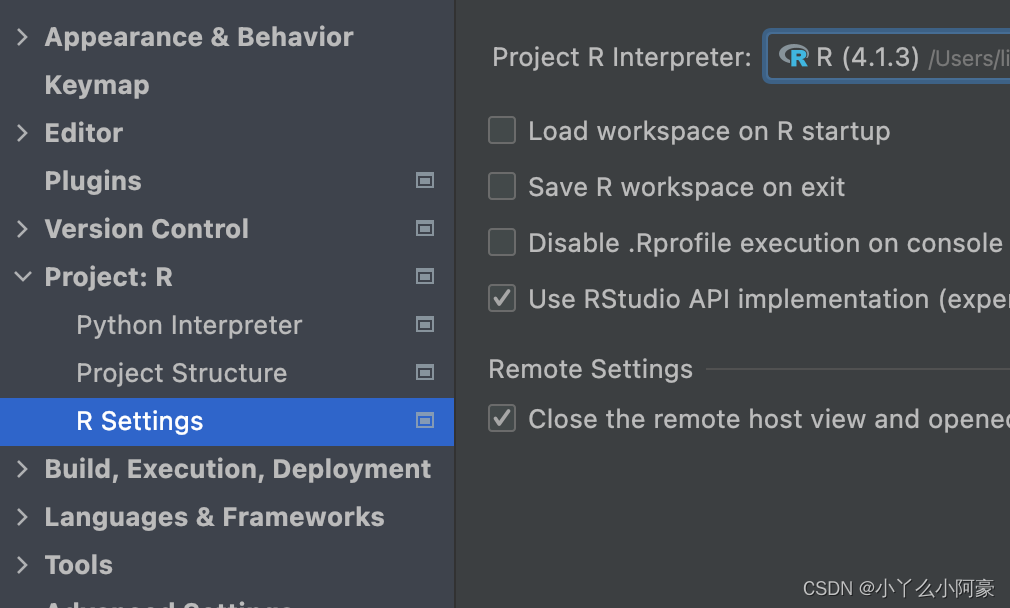Open Languages & Frameworks settings
Screen dimensions: 1010x608
(214, 517)
